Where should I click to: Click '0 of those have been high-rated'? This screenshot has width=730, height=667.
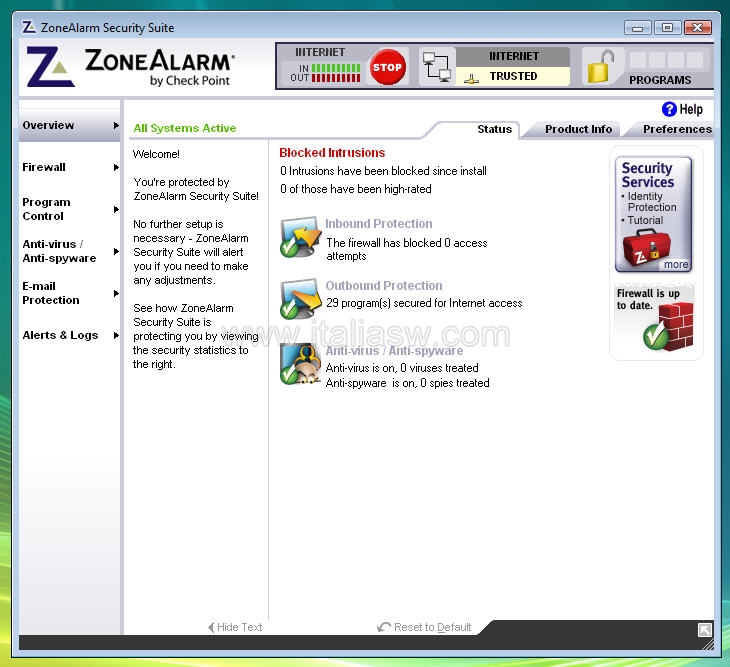tap(356, 189)
